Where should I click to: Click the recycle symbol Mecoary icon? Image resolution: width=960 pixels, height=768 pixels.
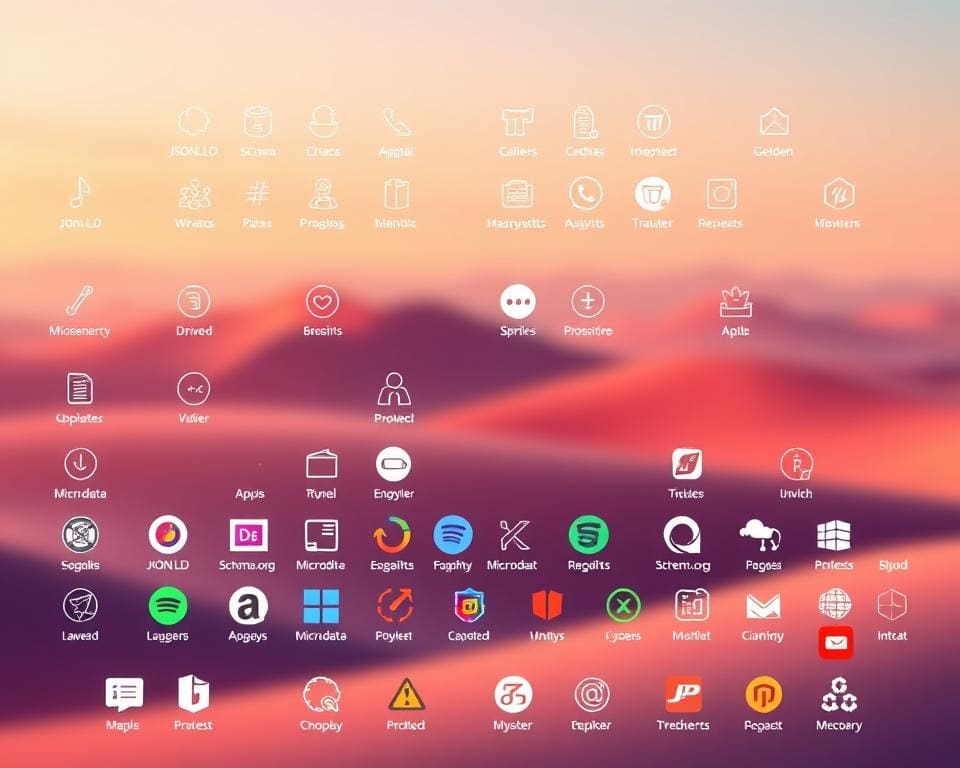(x=839, y=695)
